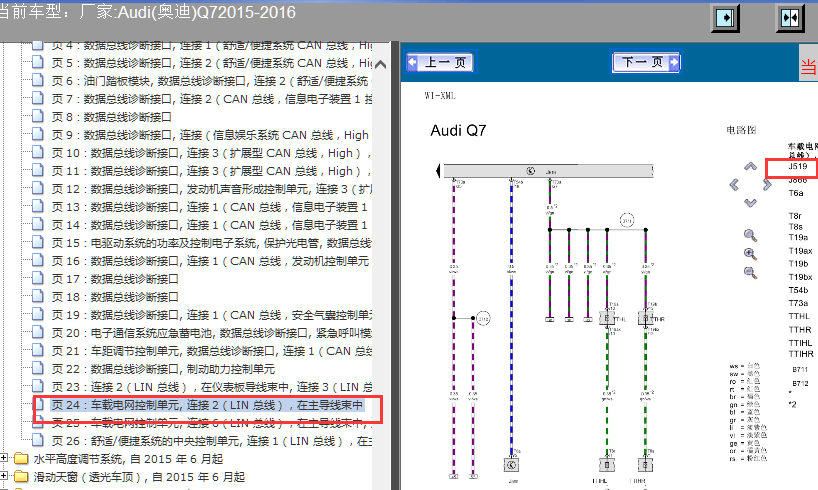Click the folder icon beside 水平高度调节系统
Image resolution: width=818 pixels, height=490 pixels.
pos(21,459)
